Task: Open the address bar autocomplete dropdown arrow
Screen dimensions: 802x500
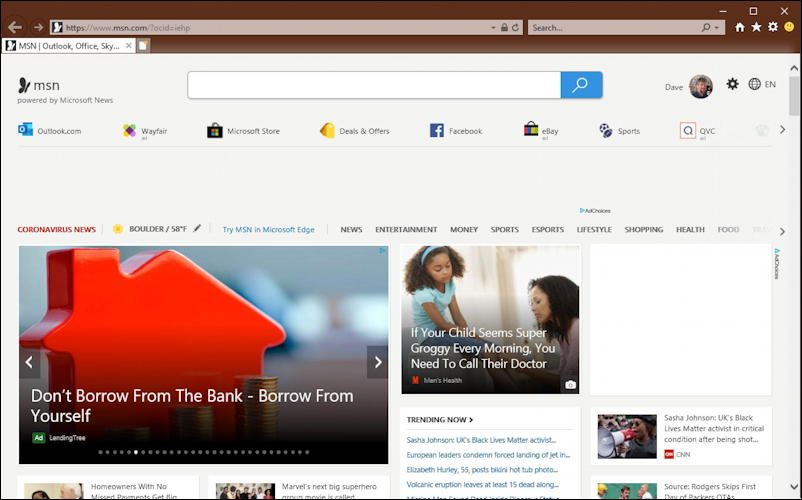Action: 493,28
